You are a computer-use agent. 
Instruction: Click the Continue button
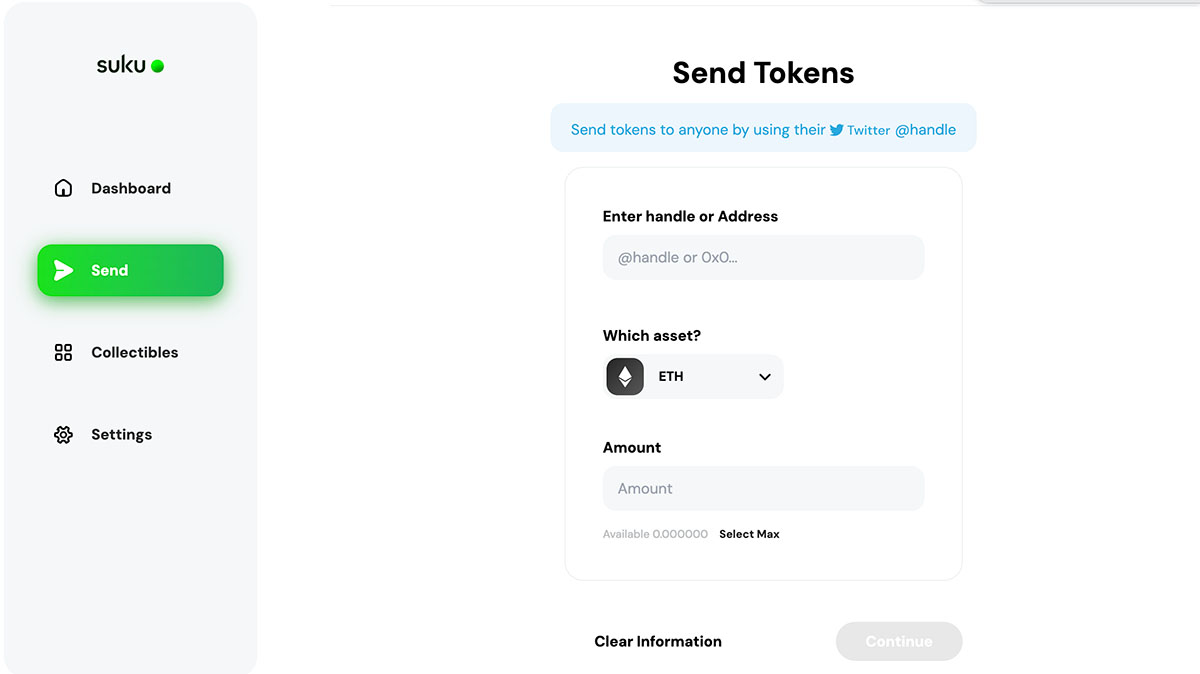click(899, 641)
